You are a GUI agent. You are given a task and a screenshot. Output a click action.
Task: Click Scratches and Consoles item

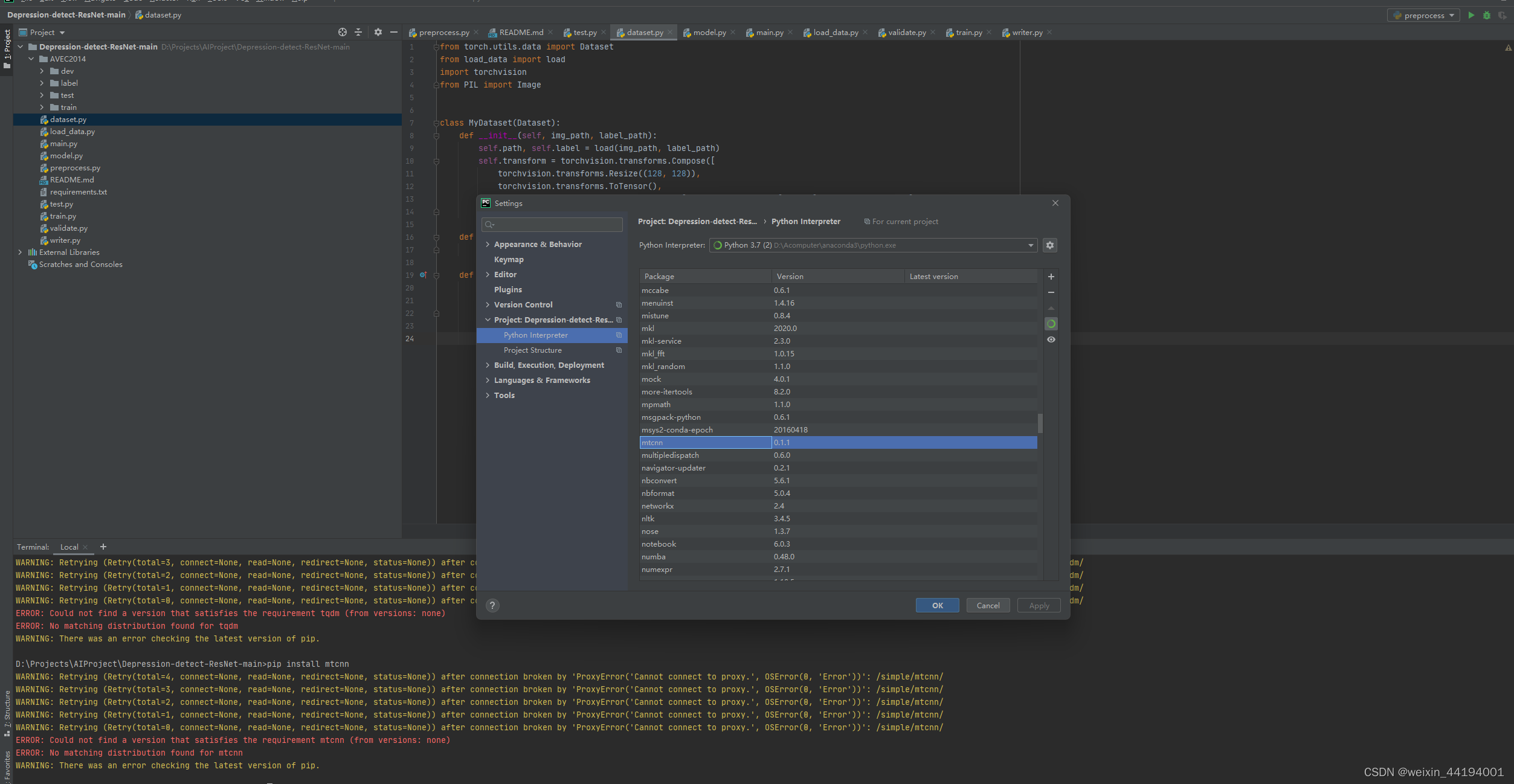(80, 265)
